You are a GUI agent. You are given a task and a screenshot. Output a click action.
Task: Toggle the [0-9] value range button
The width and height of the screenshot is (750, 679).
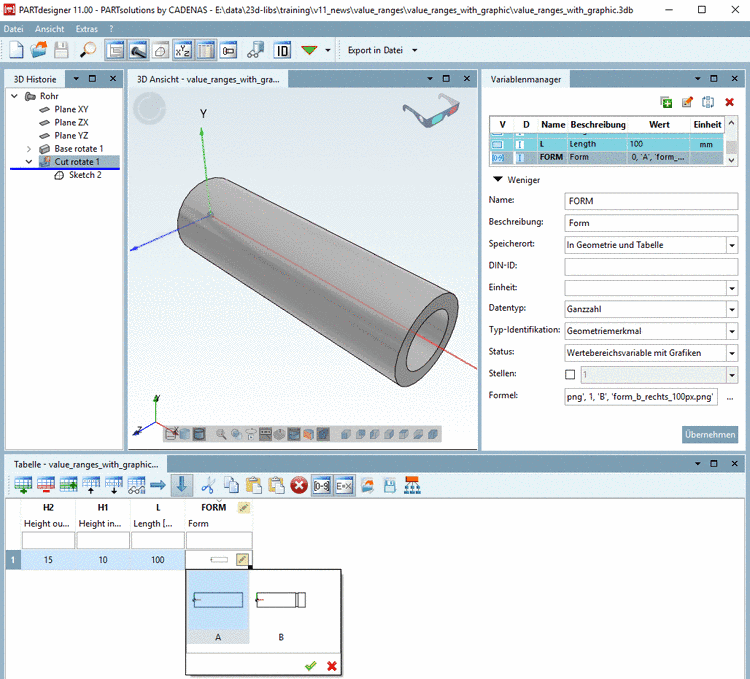[x=321, y=486]
